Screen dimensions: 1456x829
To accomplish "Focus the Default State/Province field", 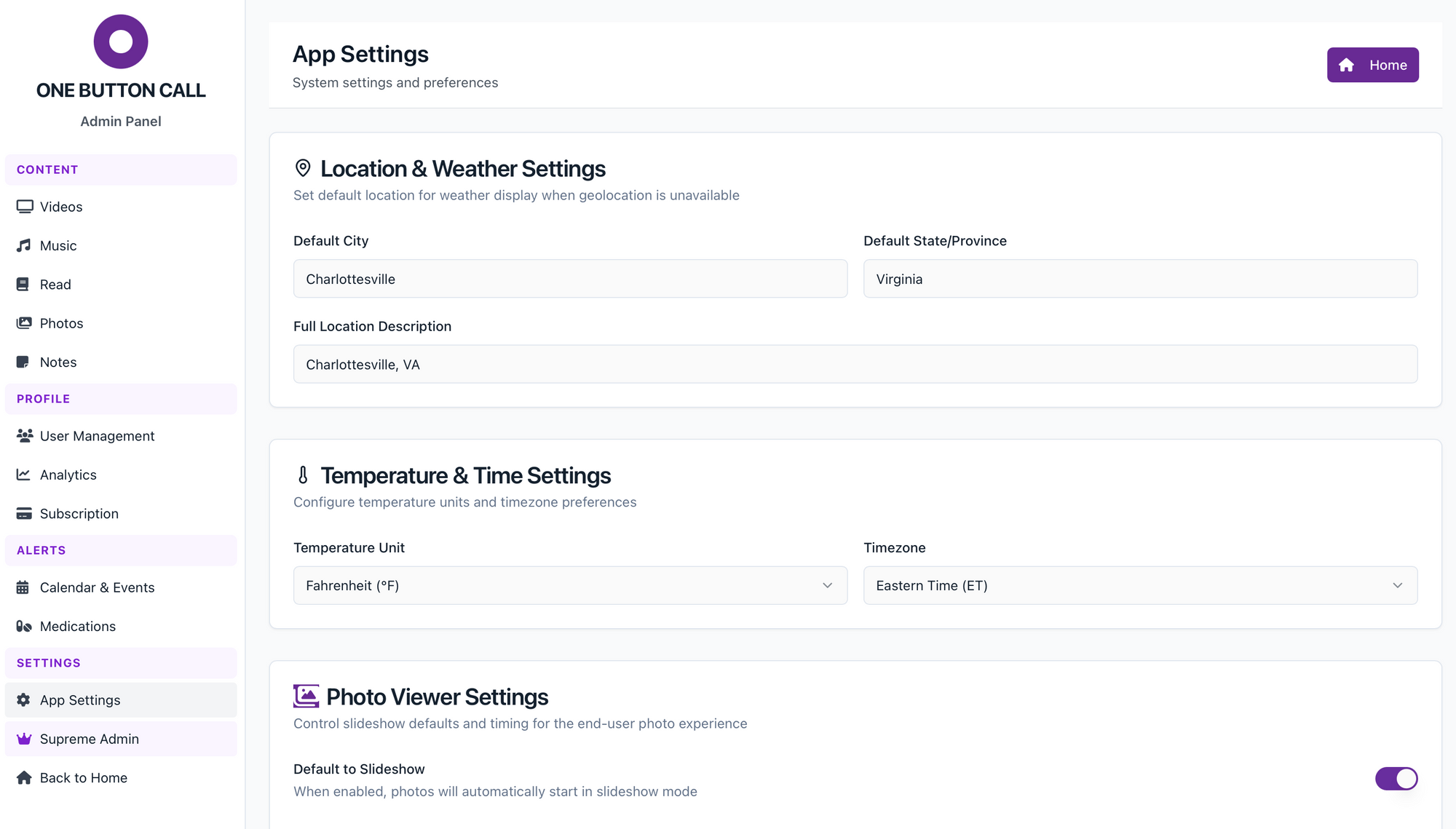I will [x=1140, y=279].
